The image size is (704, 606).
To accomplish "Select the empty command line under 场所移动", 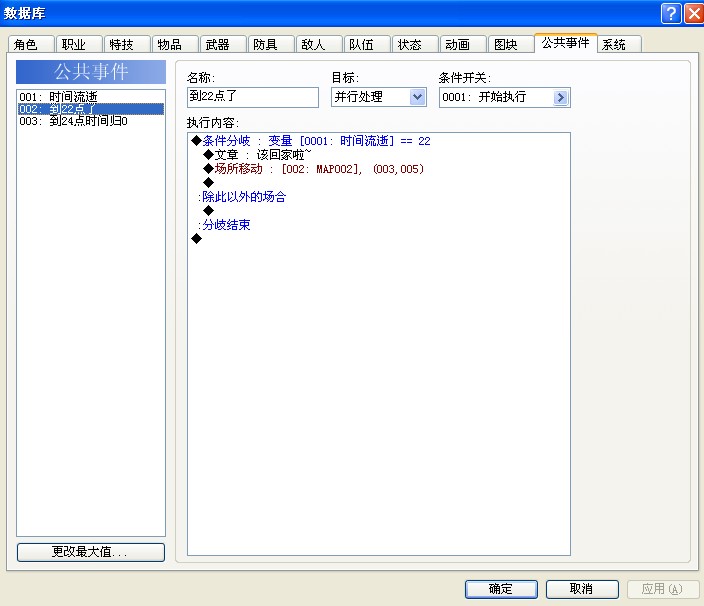I will (208, 183).
